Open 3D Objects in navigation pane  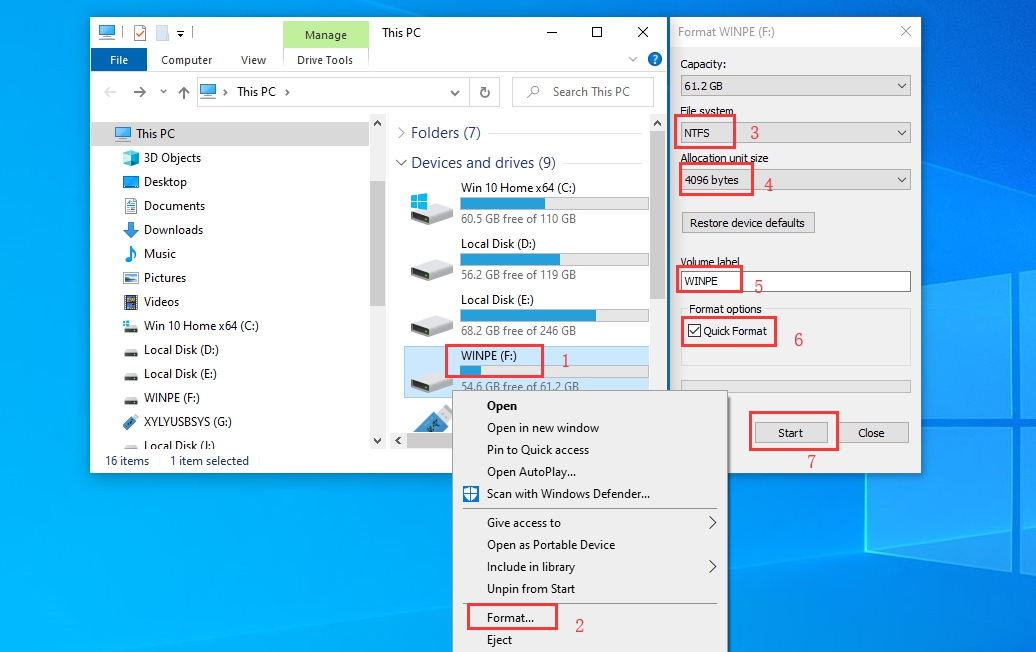tap(172, 158)
